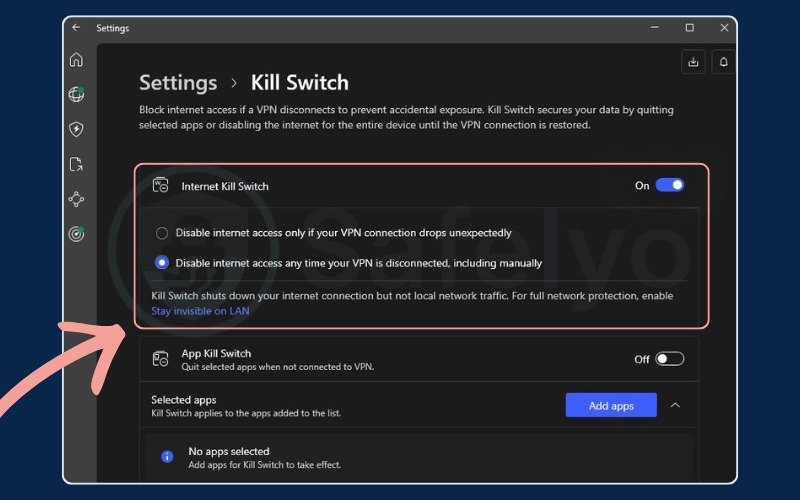This screenshot has width=800, height=500.
Task: Go to Settings in the breadcrumb
Action: point(178,83)
